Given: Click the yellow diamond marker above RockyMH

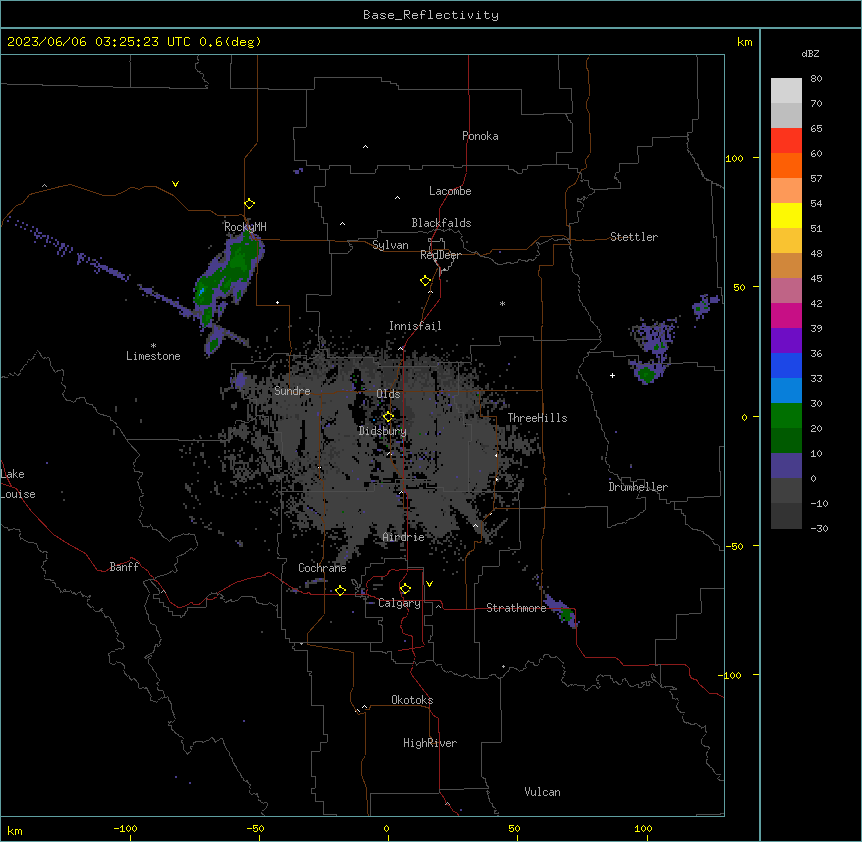Looking at the screenshot, I should (249, 204).
